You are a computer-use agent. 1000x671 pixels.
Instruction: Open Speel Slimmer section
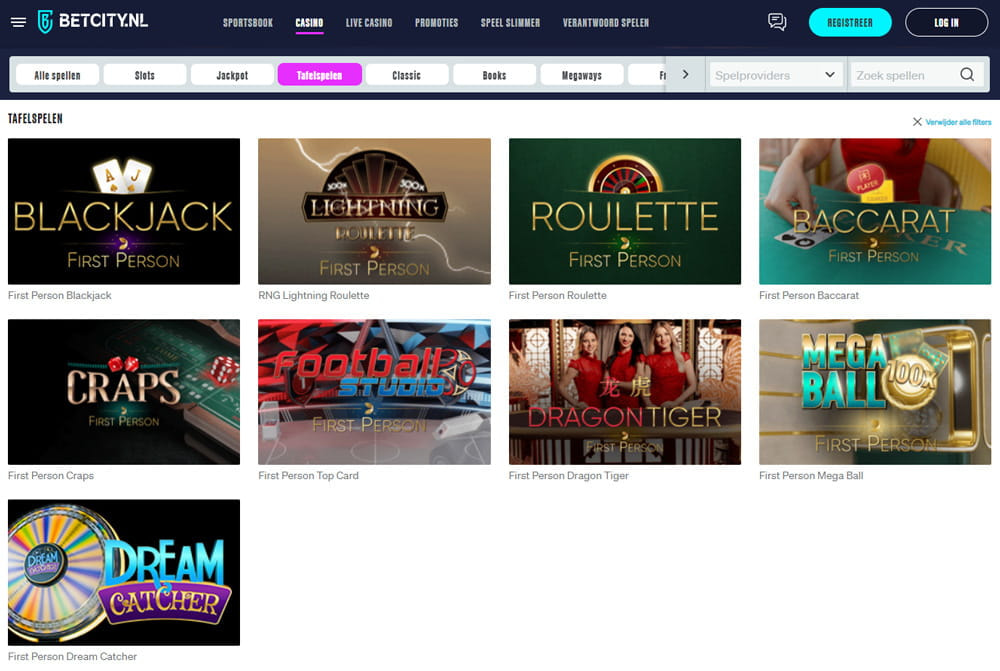(x=510, y=23)
